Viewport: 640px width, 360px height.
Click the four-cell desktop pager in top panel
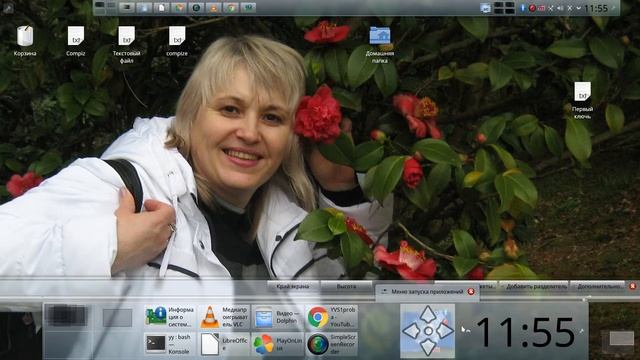pyautogui.click(x=504, y=8)
